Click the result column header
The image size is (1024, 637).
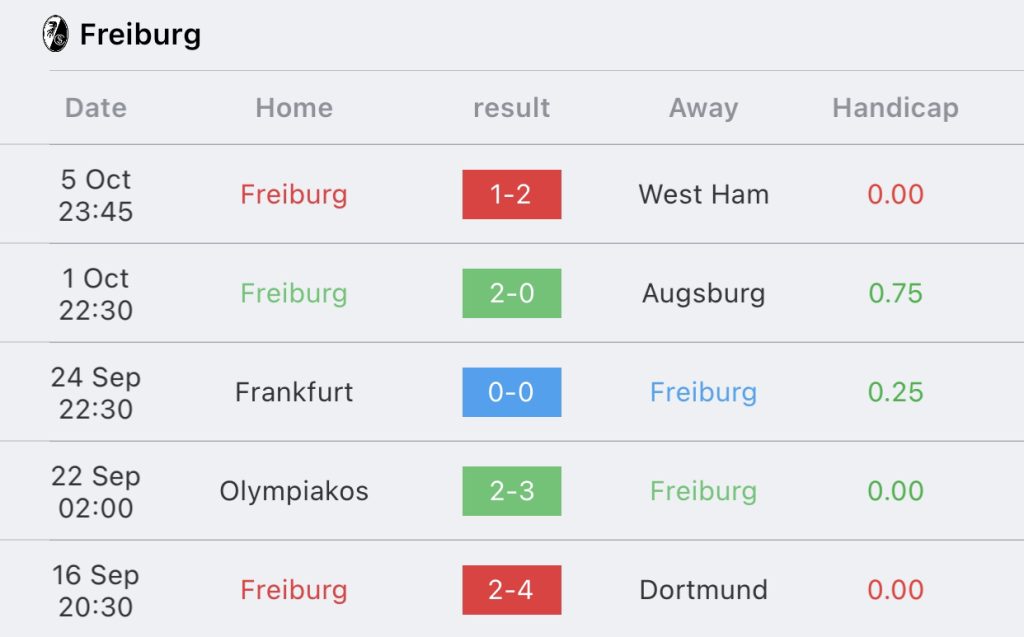point(511,108)
